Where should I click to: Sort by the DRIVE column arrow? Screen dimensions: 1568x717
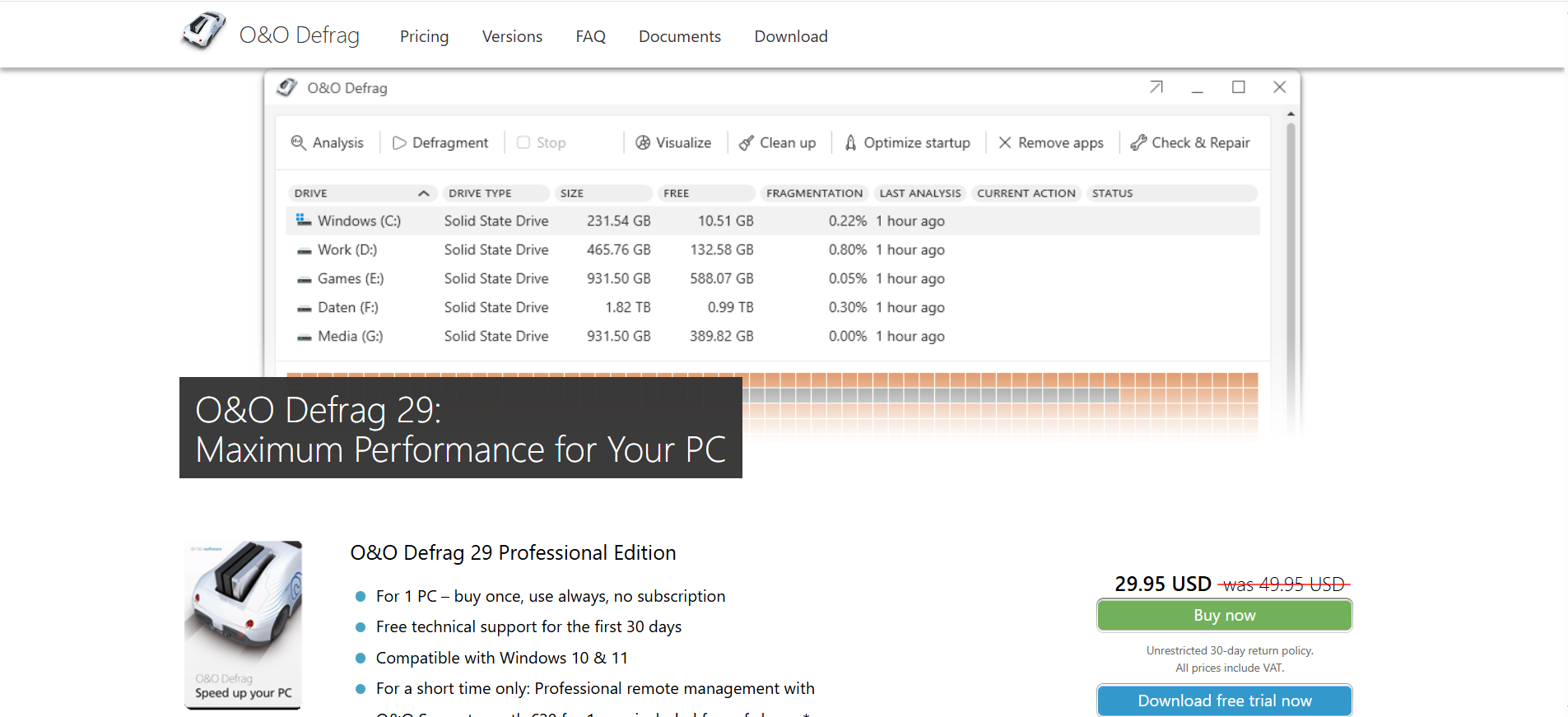pyautogui.click(x=424, y=193)
